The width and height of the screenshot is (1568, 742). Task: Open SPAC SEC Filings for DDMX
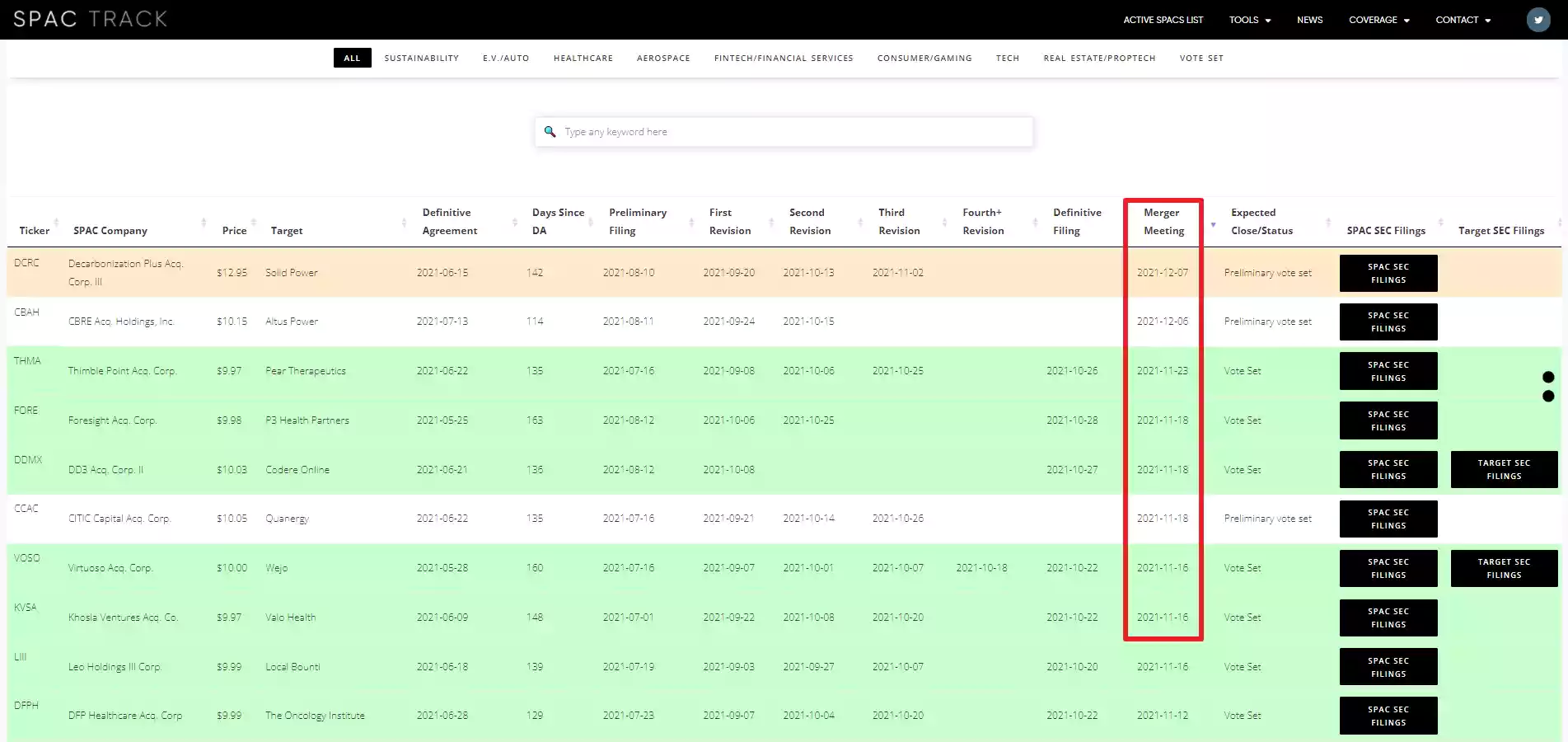point(1388,469)
